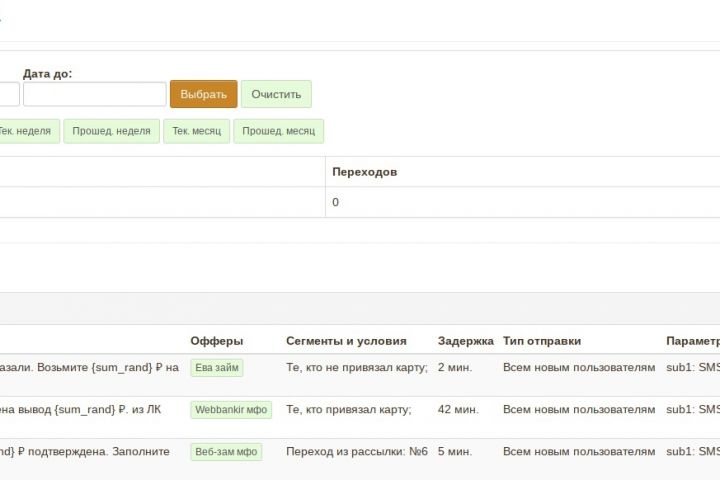The height and width of the screenshot is (480, 720).
Task: Click the 2 мин. delay cell
Action: point(455,367)
